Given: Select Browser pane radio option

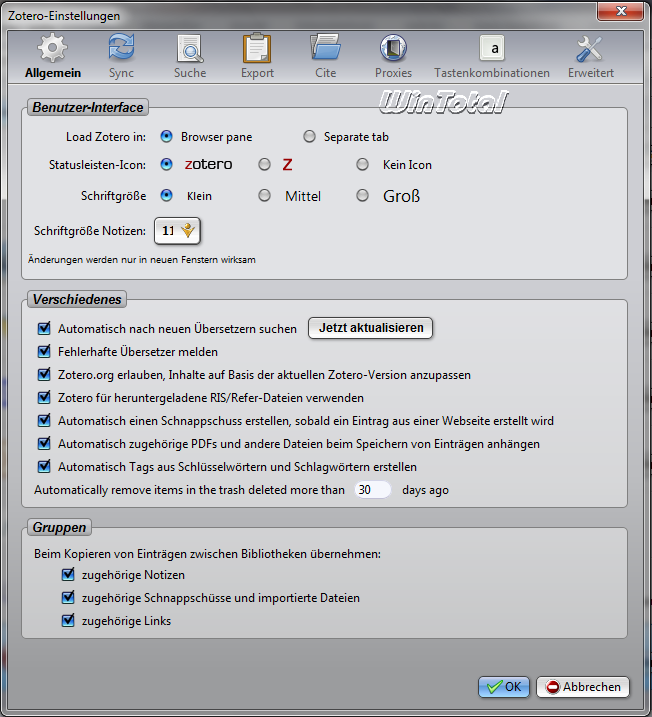Looking at the screenshot, I should (166, 136).
